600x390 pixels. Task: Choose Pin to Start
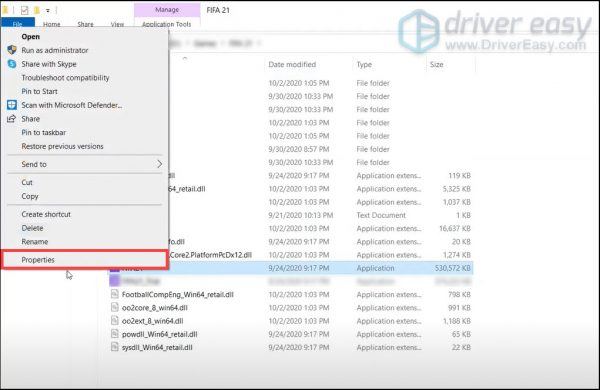tap(39, 91)
